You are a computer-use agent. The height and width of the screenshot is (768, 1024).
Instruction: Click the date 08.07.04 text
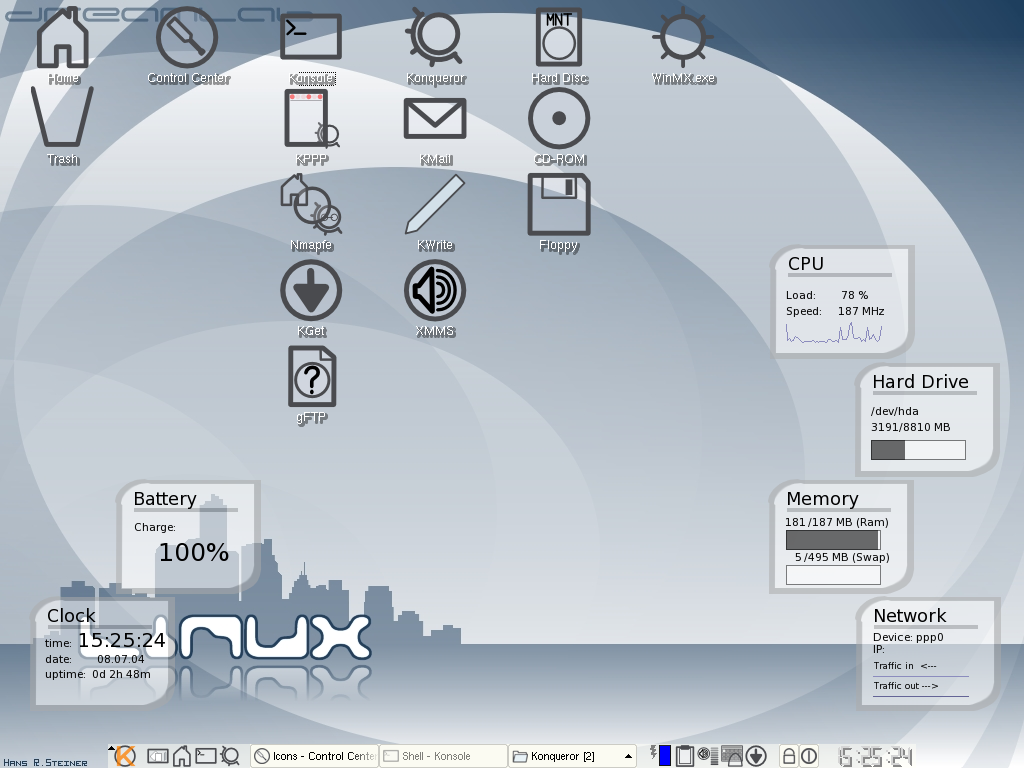pyautogui.click(x=121, y=660)
